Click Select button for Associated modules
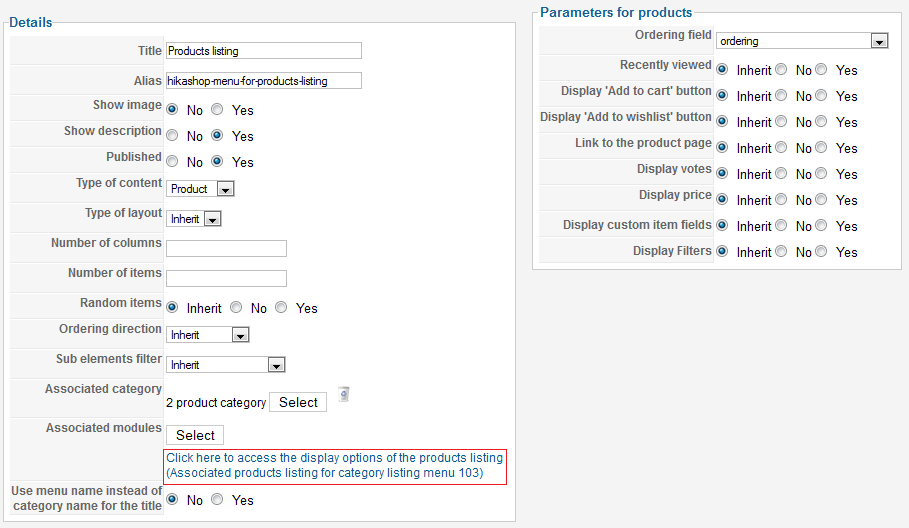The image size is (909, 528). (195, 435)
